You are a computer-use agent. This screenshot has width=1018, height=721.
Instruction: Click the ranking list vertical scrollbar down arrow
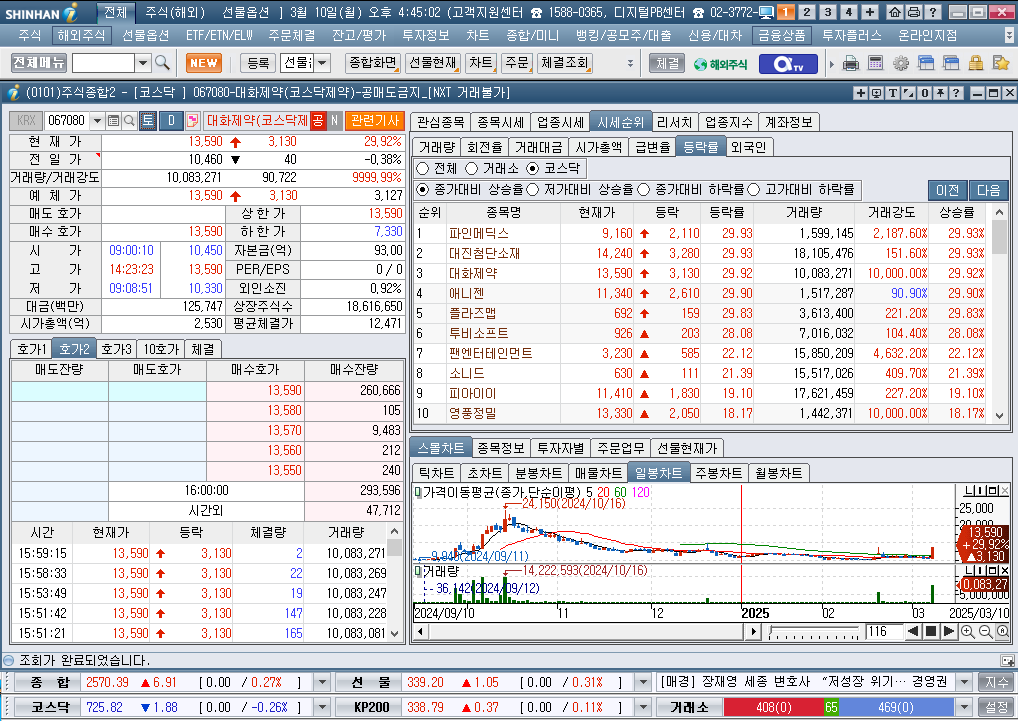pyautogui.click(x=999, y=416)
